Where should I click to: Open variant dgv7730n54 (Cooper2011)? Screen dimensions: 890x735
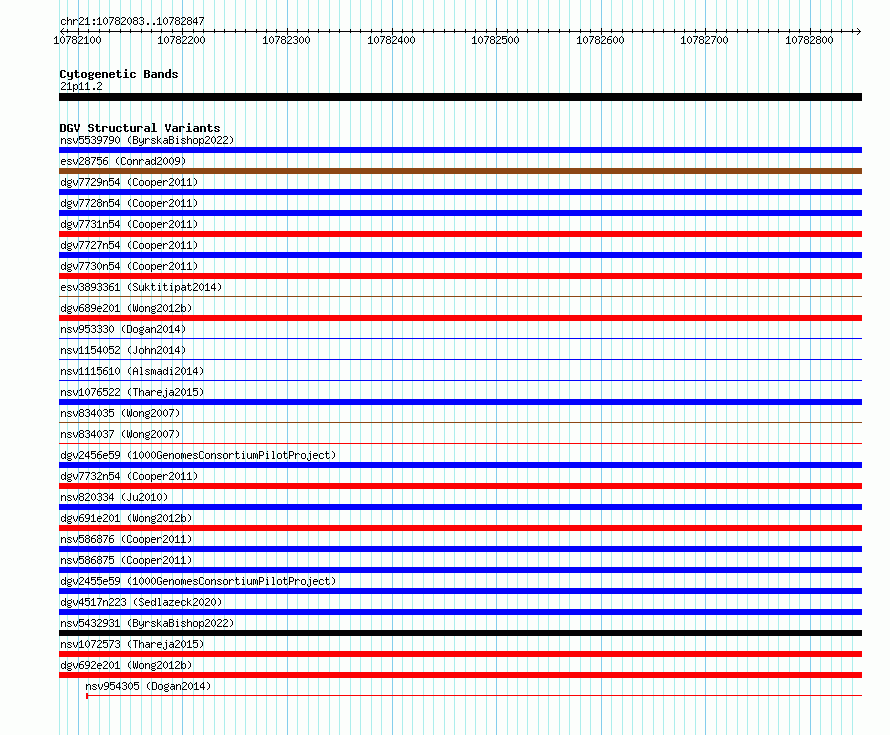pos(129,266)
